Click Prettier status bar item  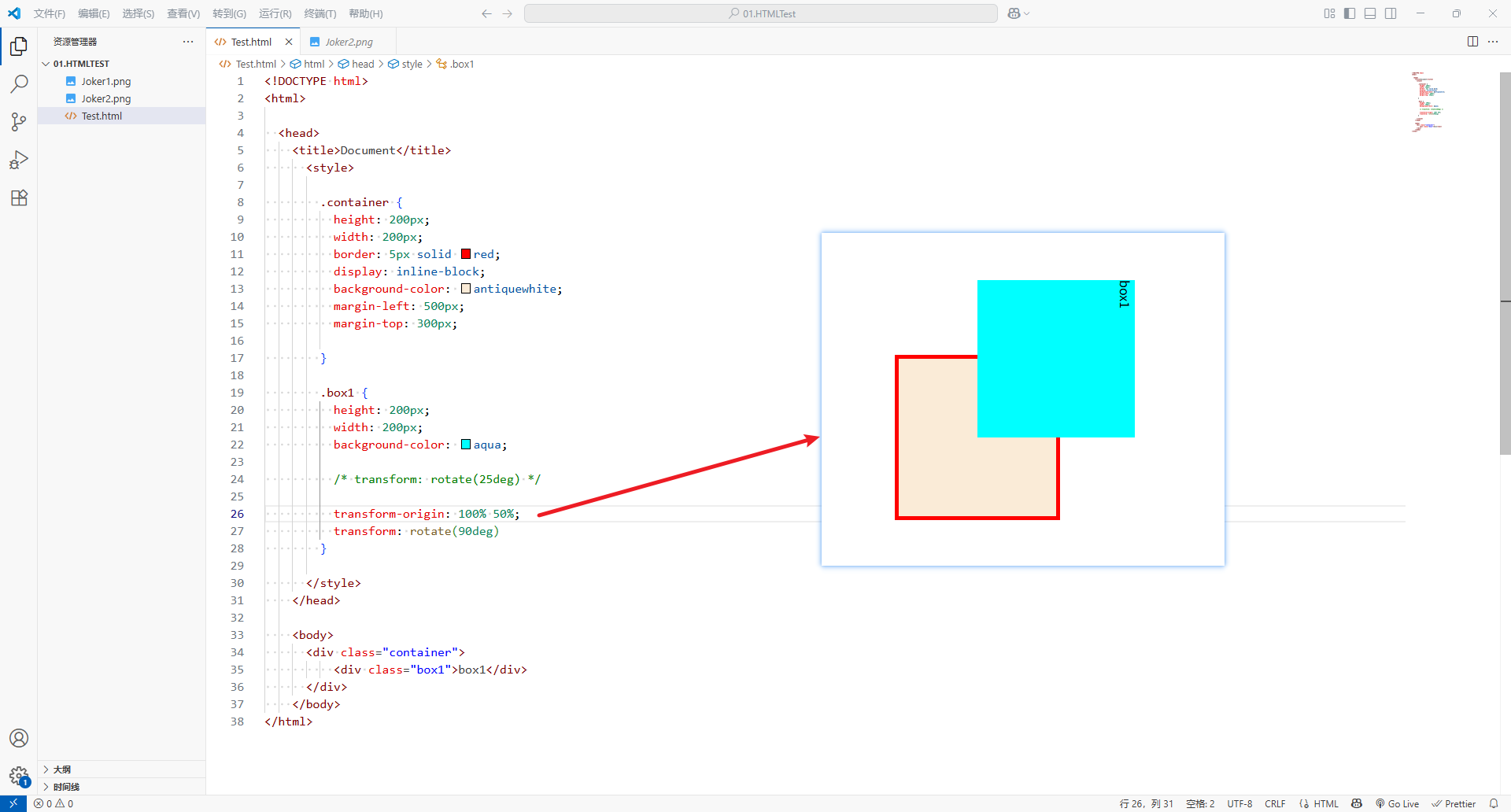click(1454, 803)
